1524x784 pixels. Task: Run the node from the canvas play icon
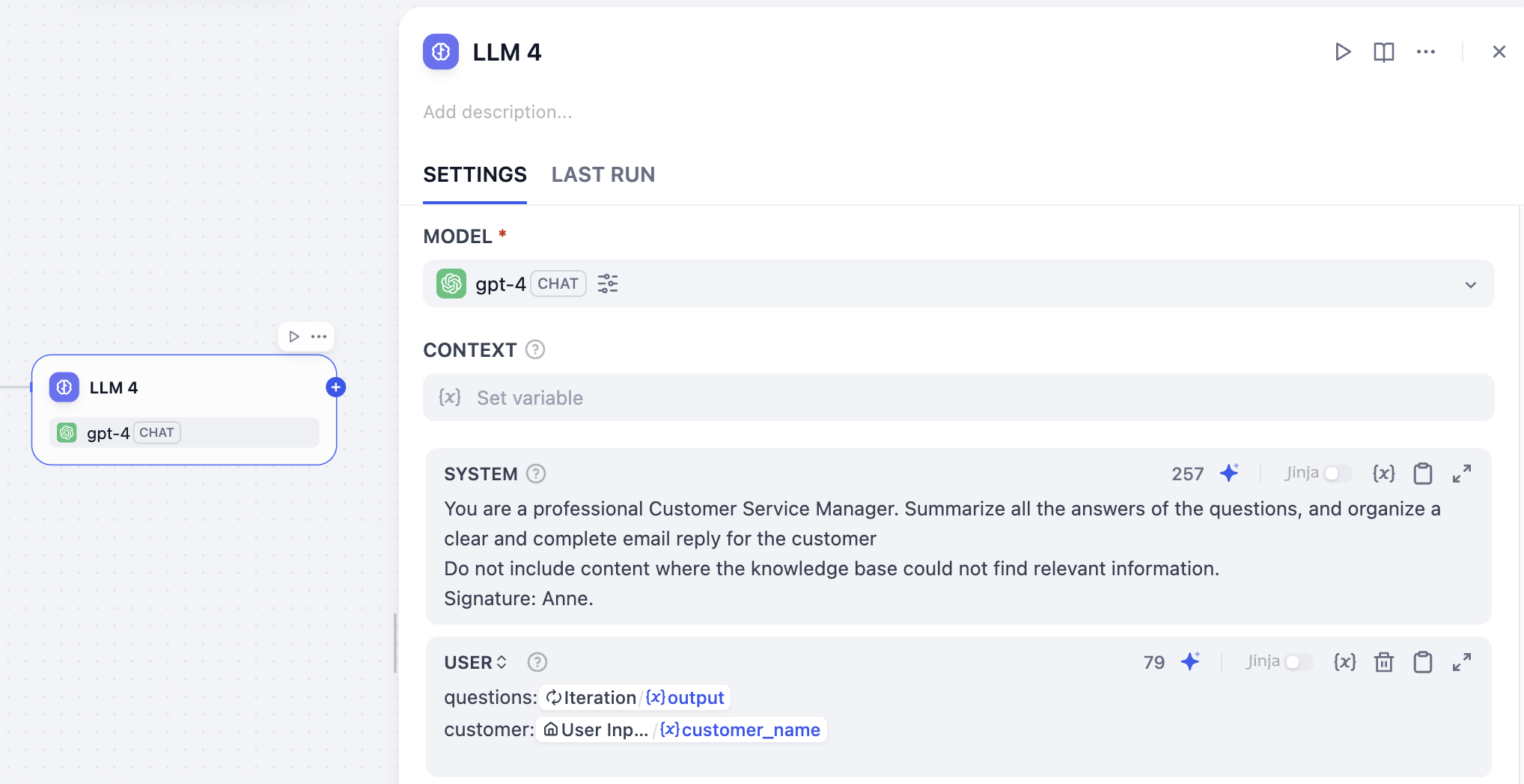(x=294, y=336)
